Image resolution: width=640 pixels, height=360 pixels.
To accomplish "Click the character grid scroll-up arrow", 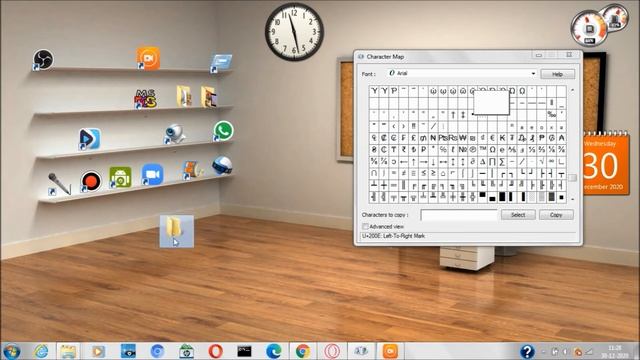I will coord(572,90).
